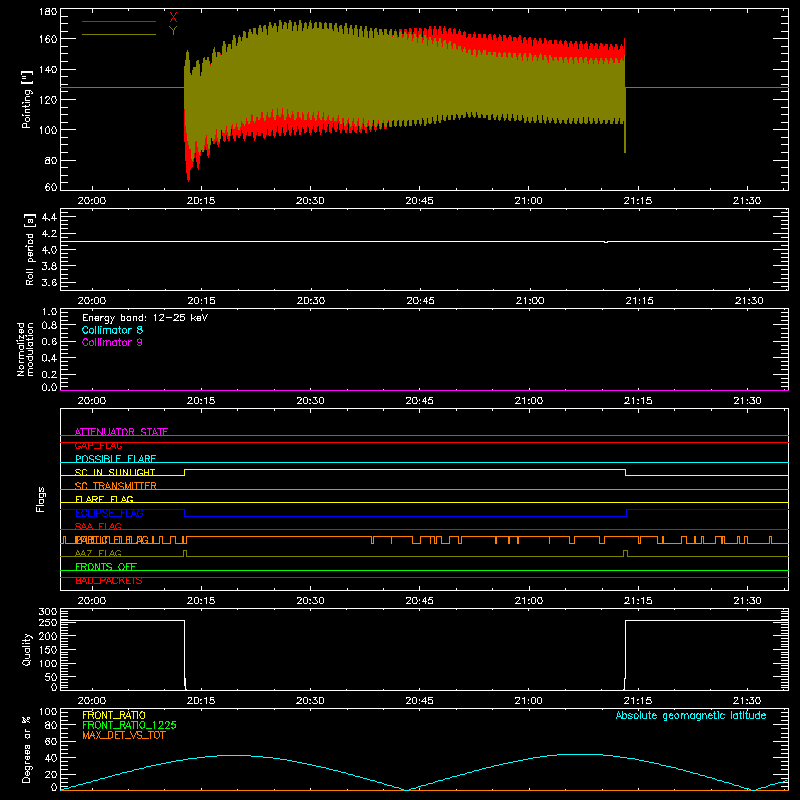Click the 1.0 tick on Normalized modulation axis
Image resolution: width=800 pixels, height=800 pixels.
pyautogui.click(x=49, y=312)
